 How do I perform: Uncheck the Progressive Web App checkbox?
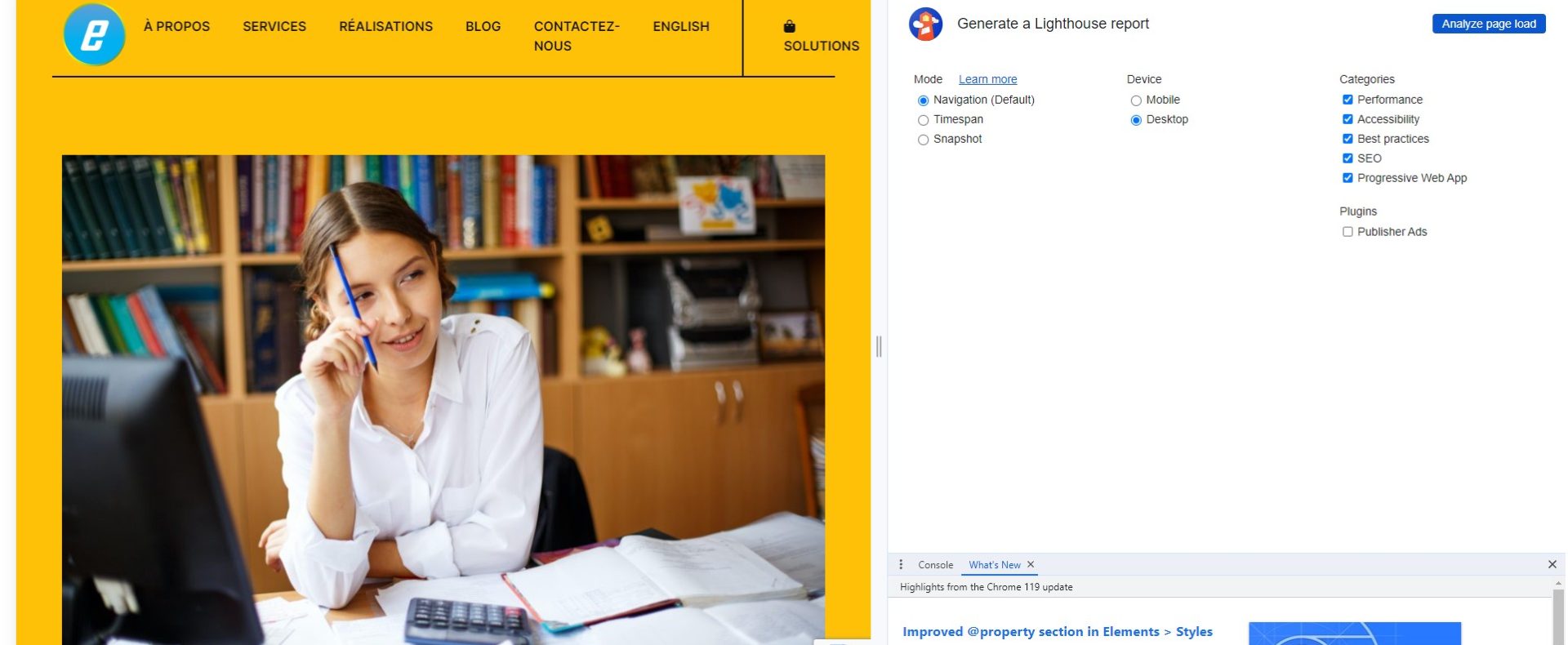pyautogui.click(x=1347, y=178)
